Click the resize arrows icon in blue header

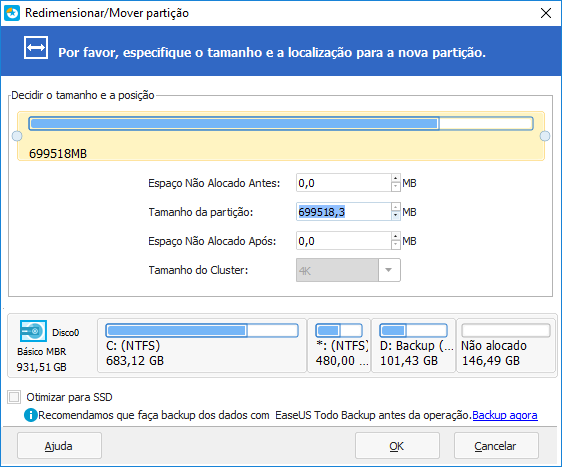click(36, 48)
